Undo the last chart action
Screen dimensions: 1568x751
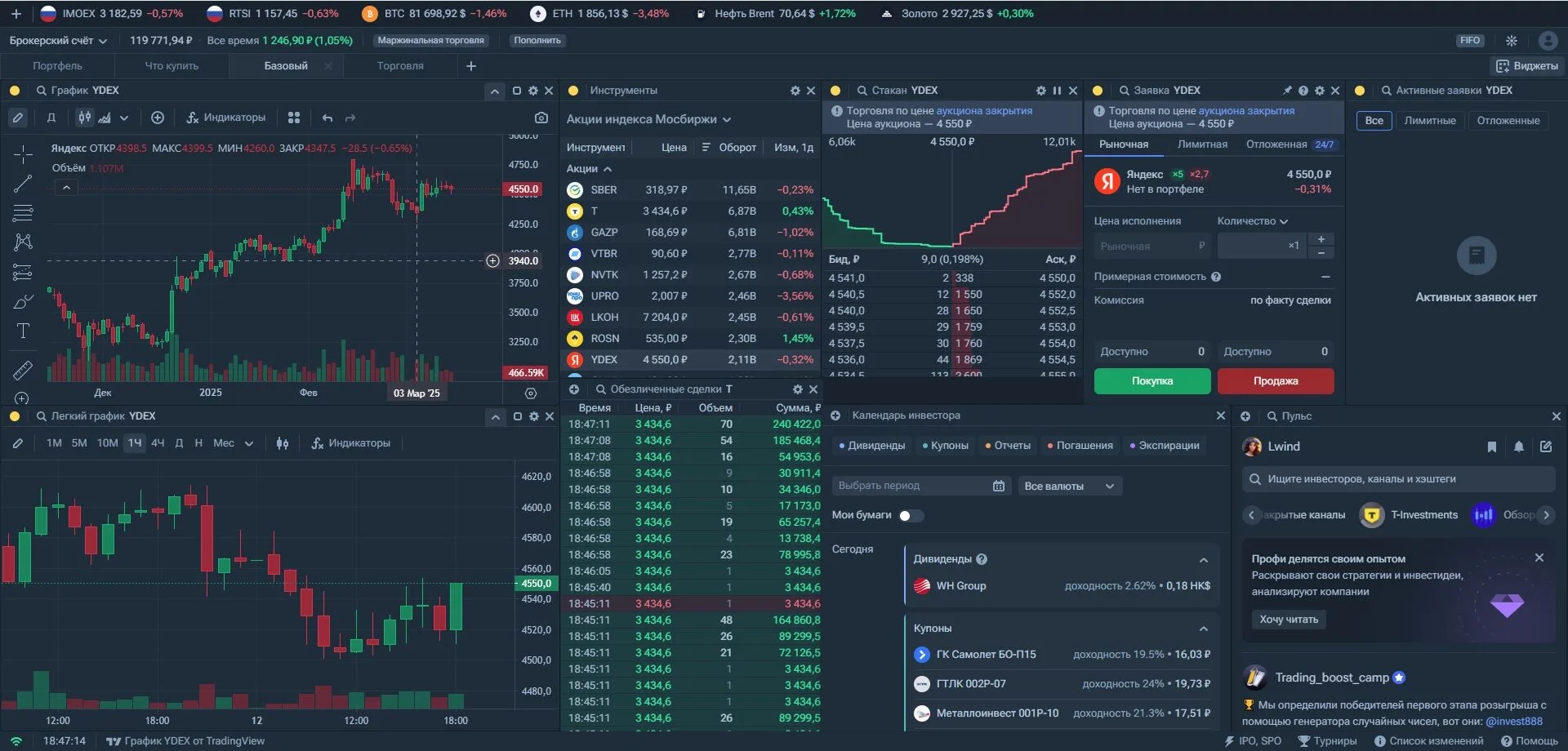tap(327, 118)
